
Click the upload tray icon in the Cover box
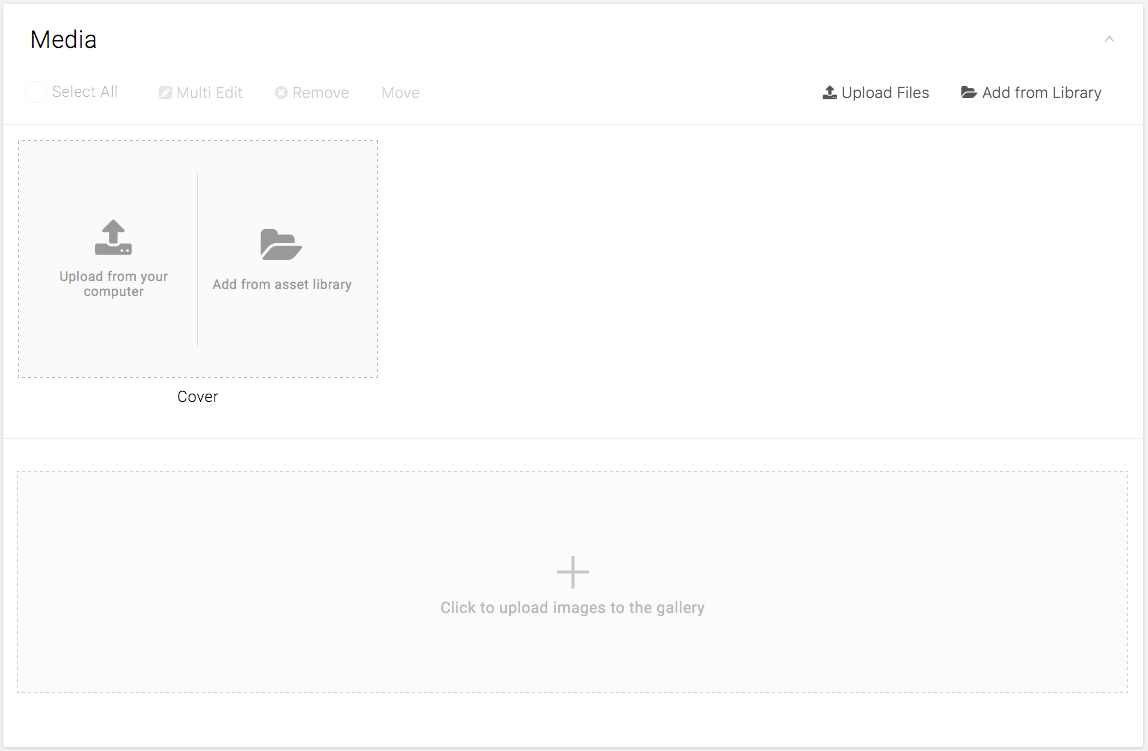[113, 238]
